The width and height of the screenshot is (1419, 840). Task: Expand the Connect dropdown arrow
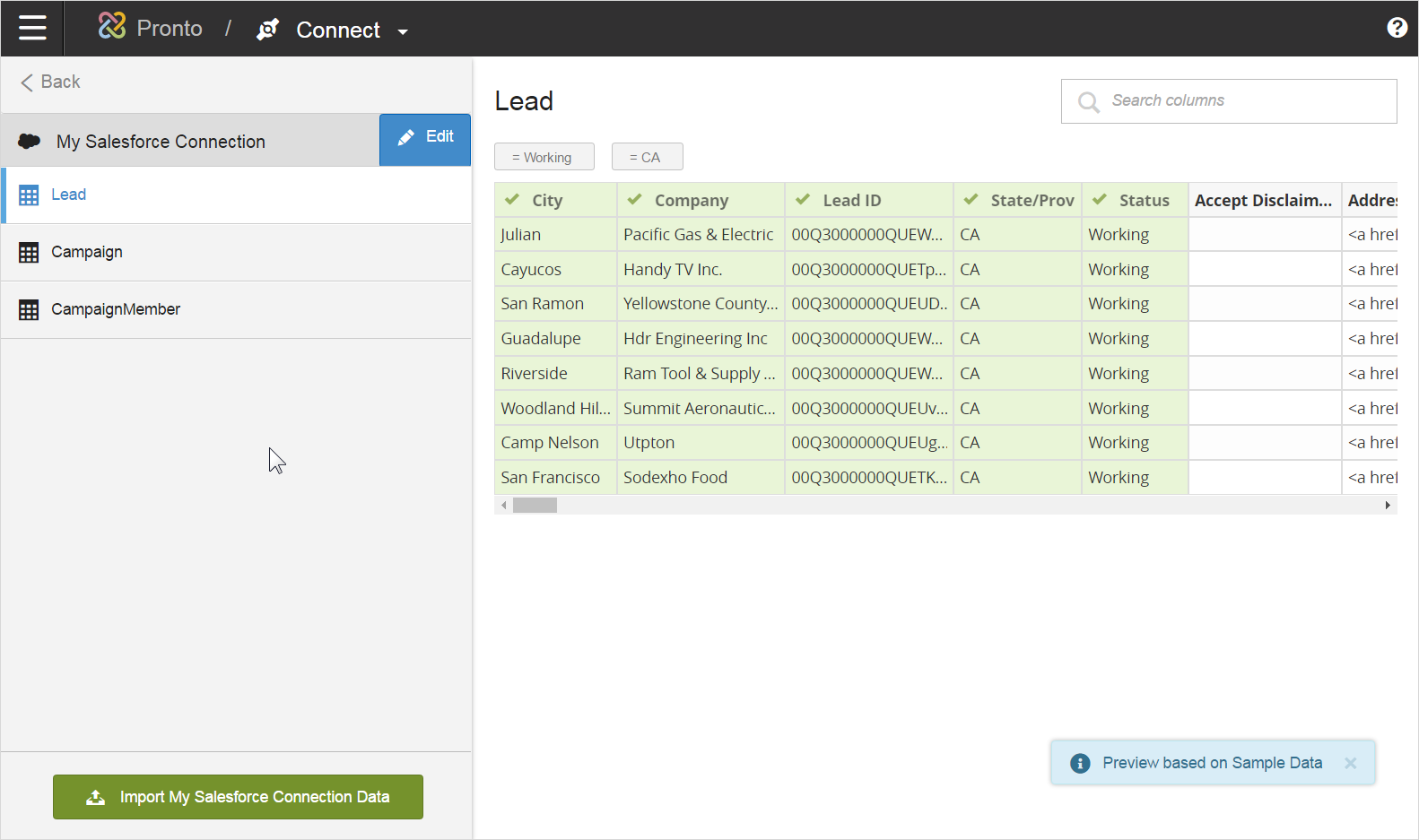(403, 32)
